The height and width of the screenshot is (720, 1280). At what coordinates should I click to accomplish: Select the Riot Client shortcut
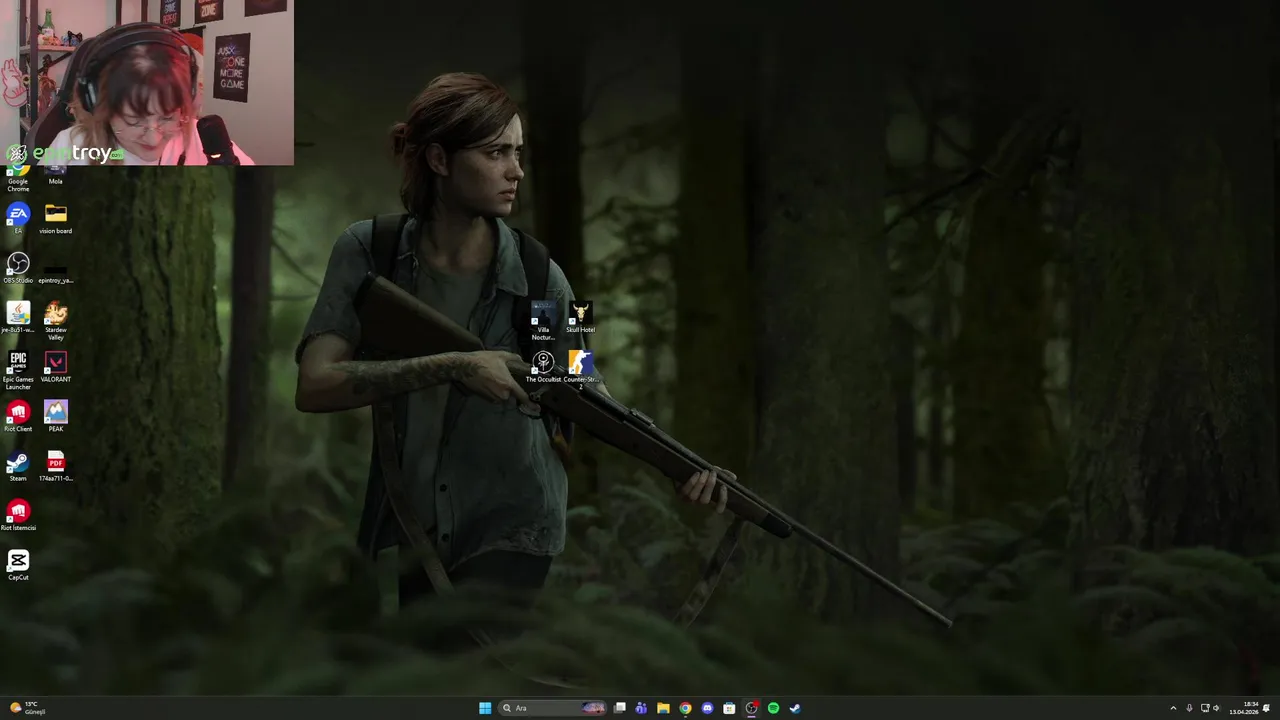(x=18, y=416)
